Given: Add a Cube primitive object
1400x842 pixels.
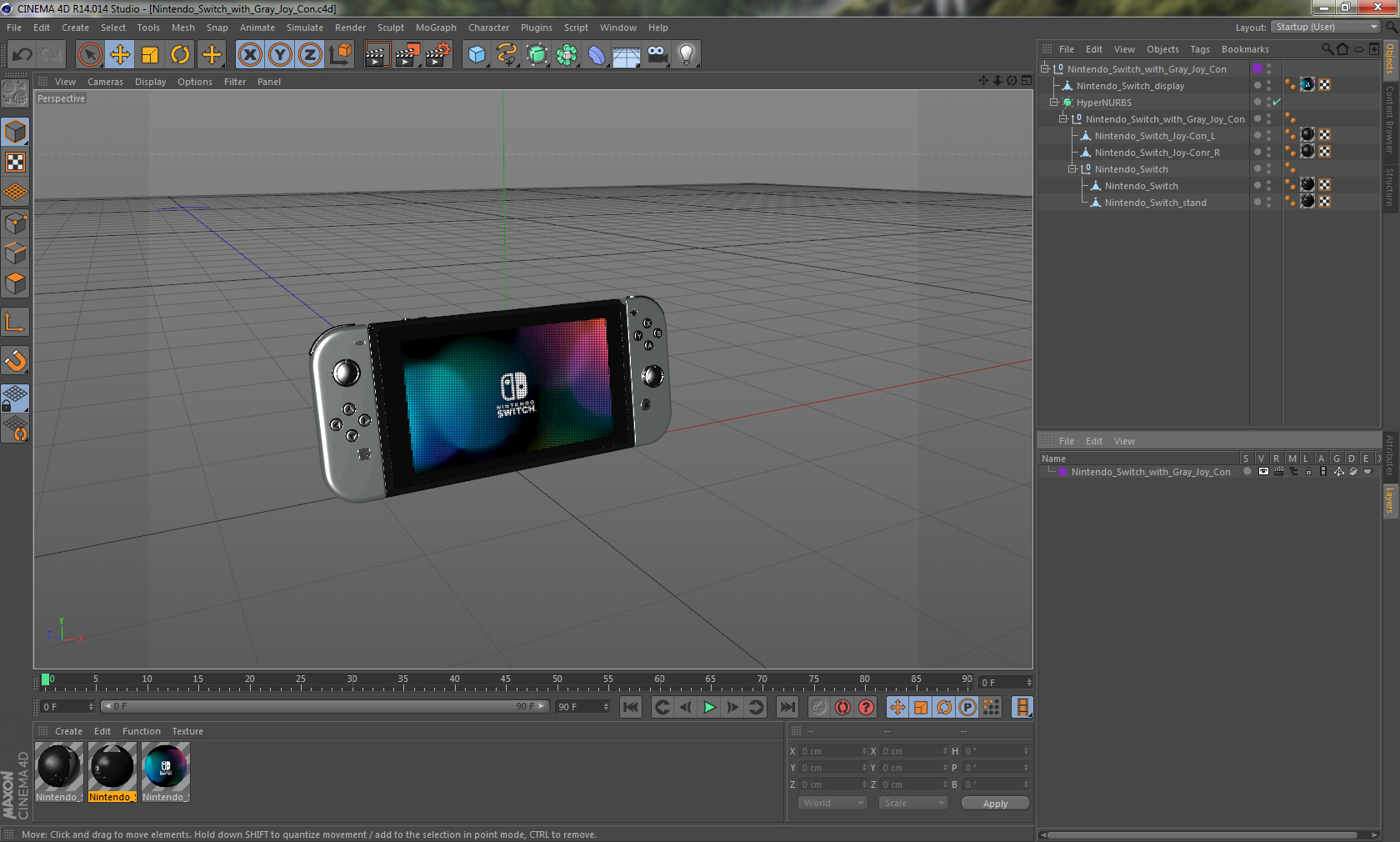Looking at the screenshot, I should (x=477, y=55).
